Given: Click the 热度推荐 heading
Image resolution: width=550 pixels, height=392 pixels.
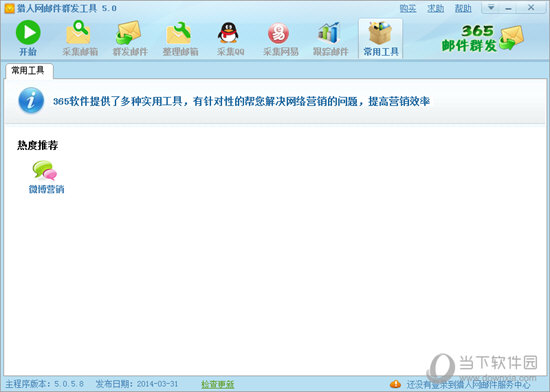Looking at the screenshot, I should tap(38, 145).
